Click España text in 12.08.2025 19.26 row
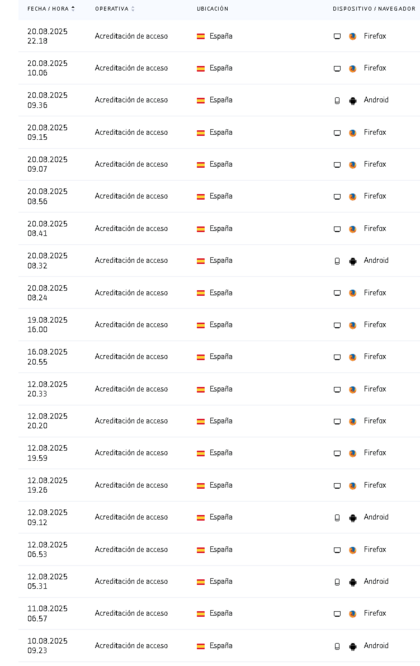Image resolution: width=420 pixels, height=666 pixels. pyautogui.click(x=221, y=485)
